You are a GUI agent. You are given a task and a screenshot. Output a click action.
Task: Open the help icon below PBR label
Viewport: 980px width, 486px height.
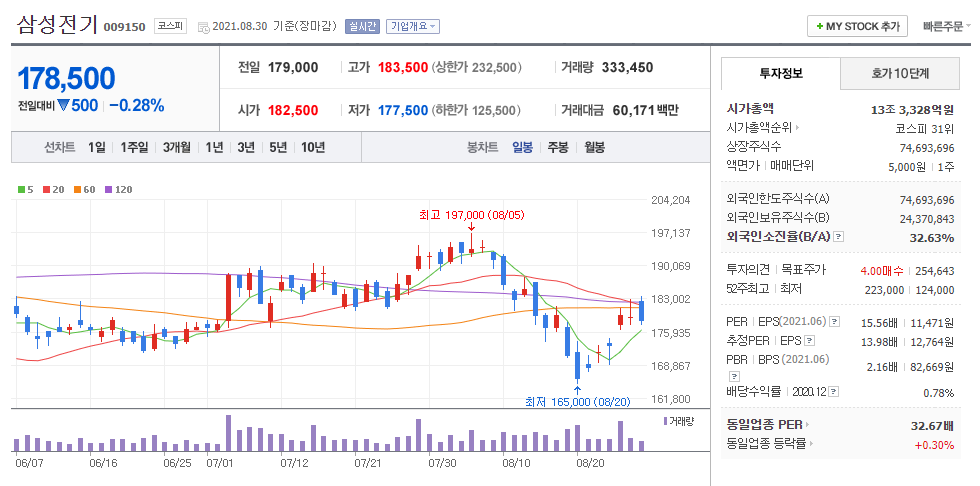[x=734, y=376]
